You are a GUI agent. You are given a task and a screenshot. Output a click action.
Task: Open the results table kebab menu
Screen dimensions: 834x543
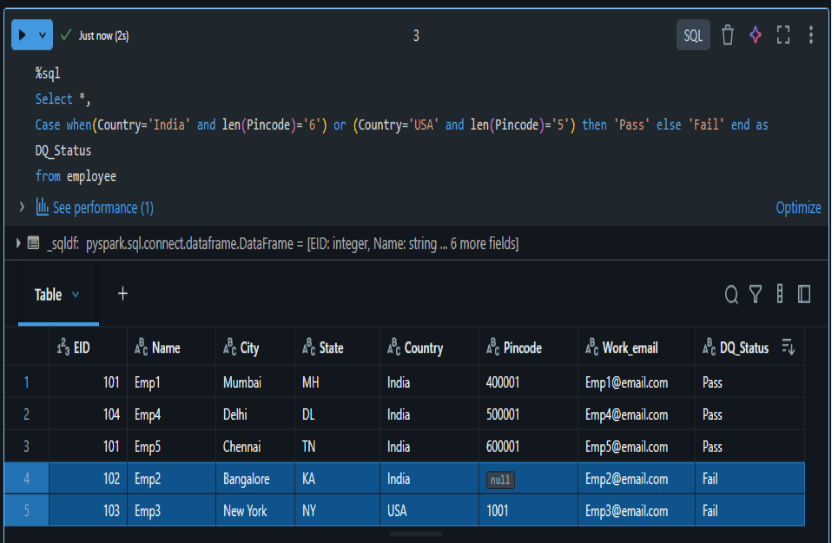point(780,294)
